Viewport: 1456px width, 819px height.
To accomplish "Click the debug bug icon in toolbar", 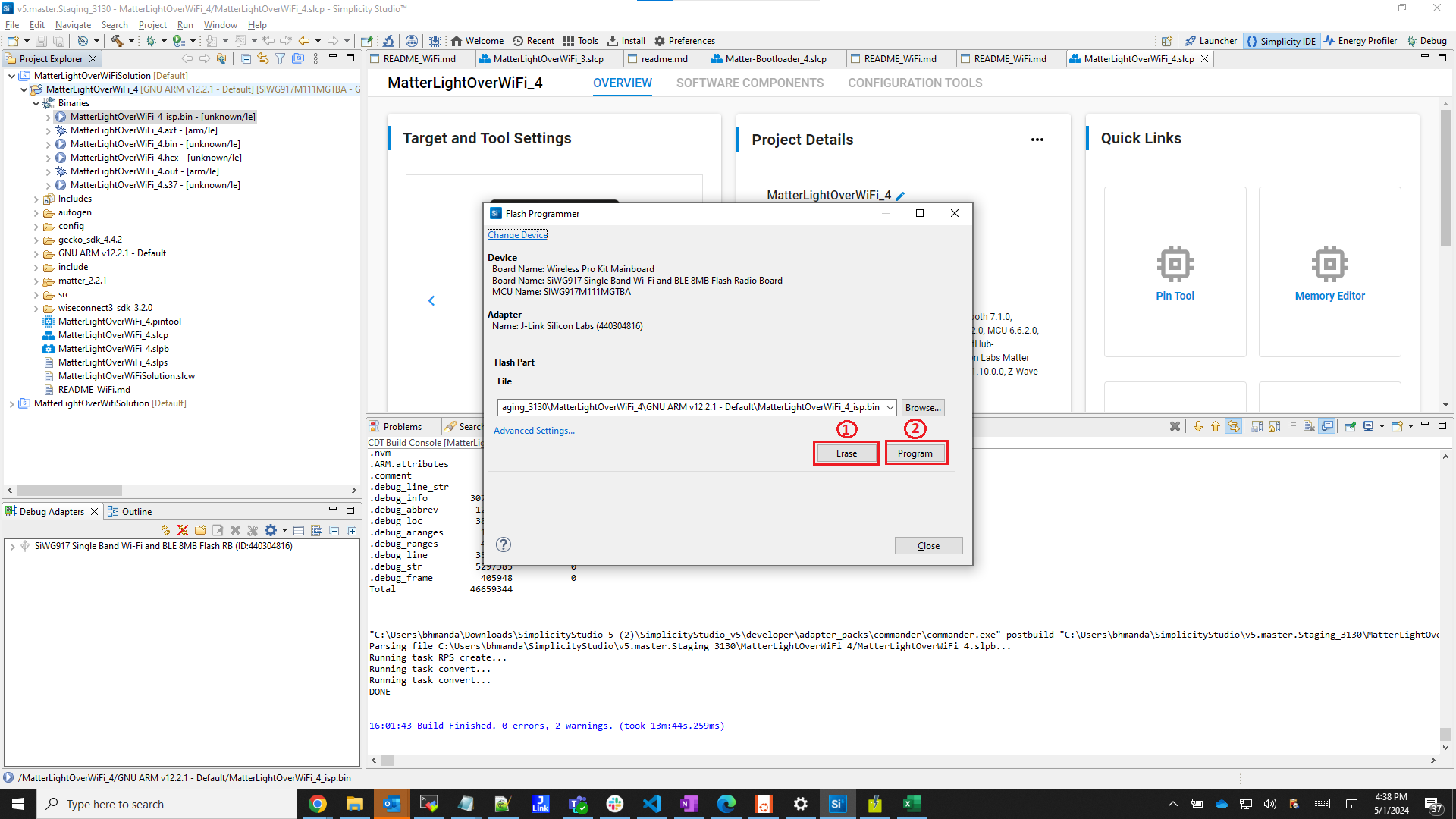I will tap(150, 41).
